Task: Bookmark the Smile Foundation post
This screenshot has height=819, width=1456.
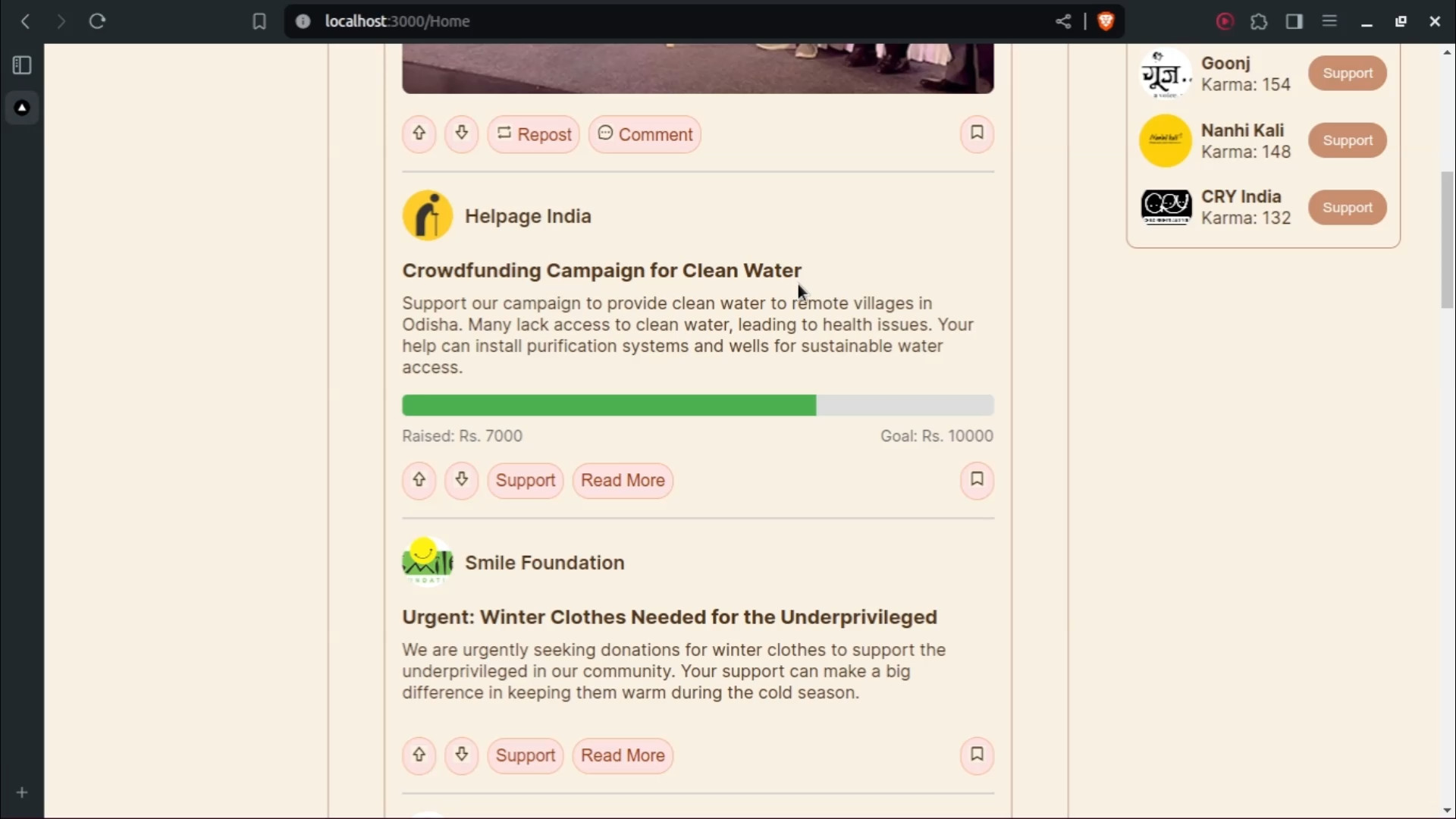Action: [977, 755]
